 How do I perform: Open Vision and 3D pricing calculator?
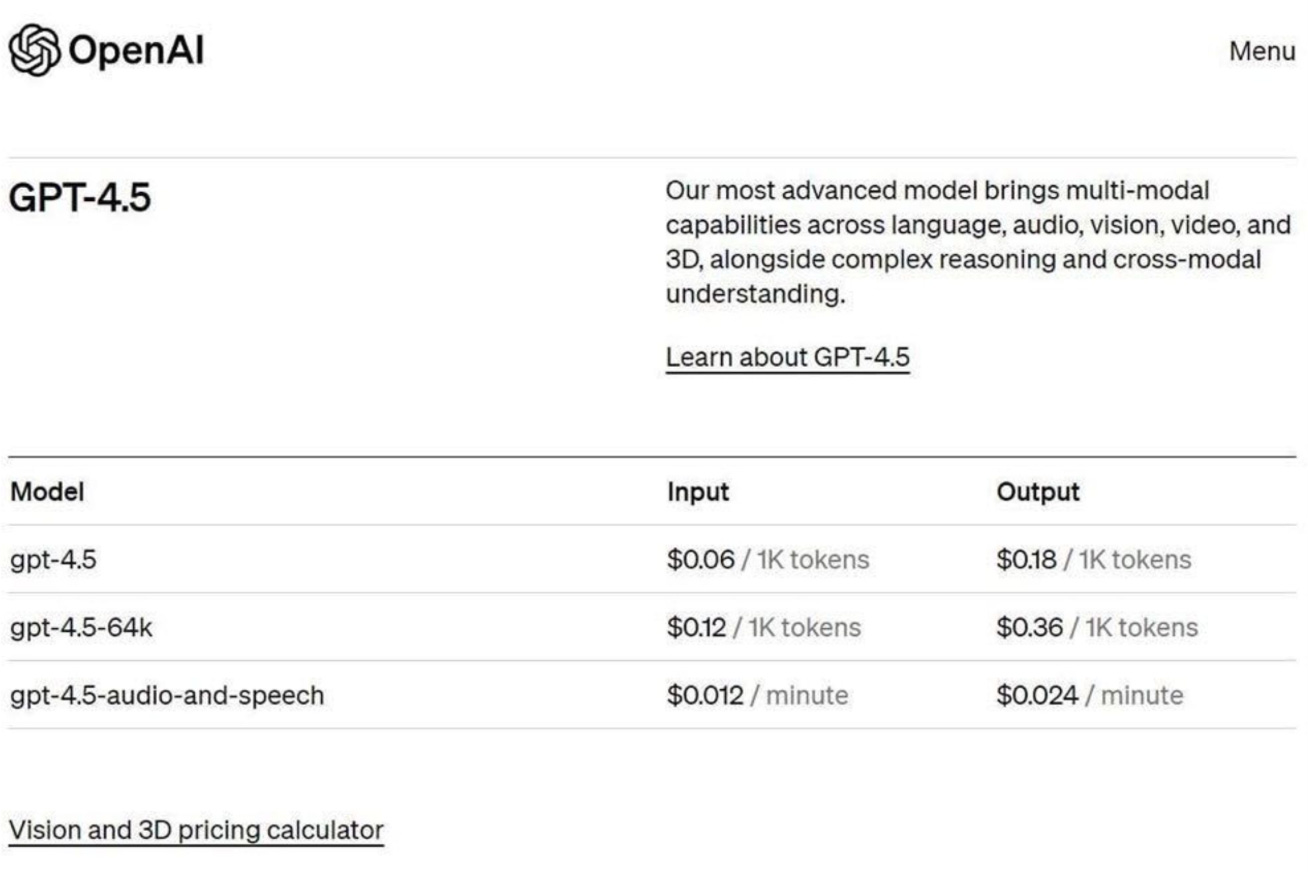pyautogui.click(x=196, y=829)
